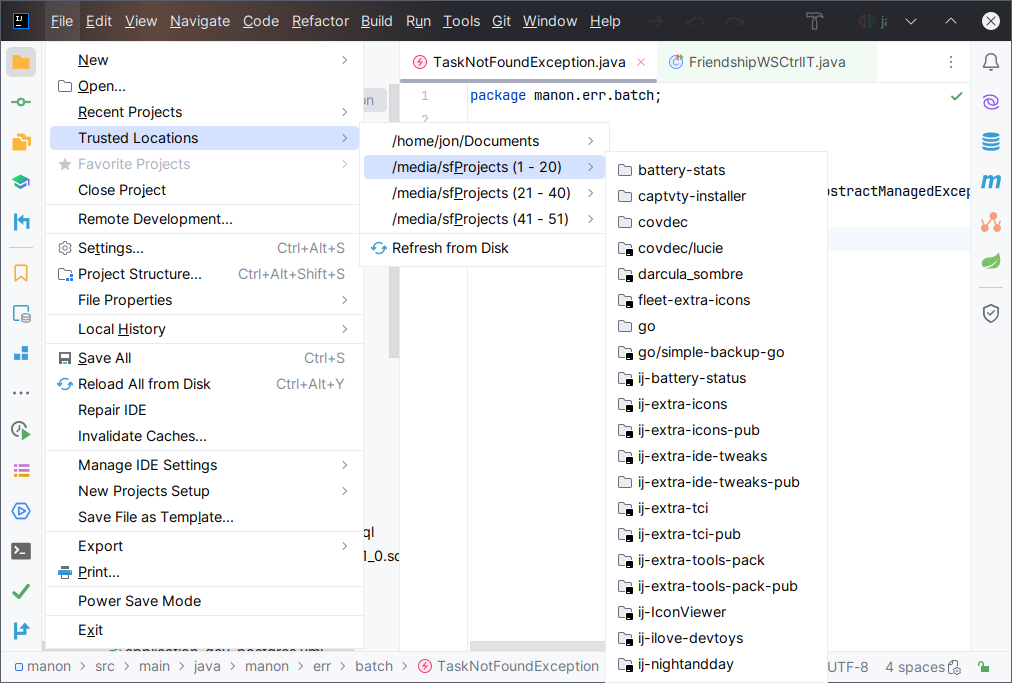Choose Exit from File menu
Screen dimensions: 1012x683
204,630
